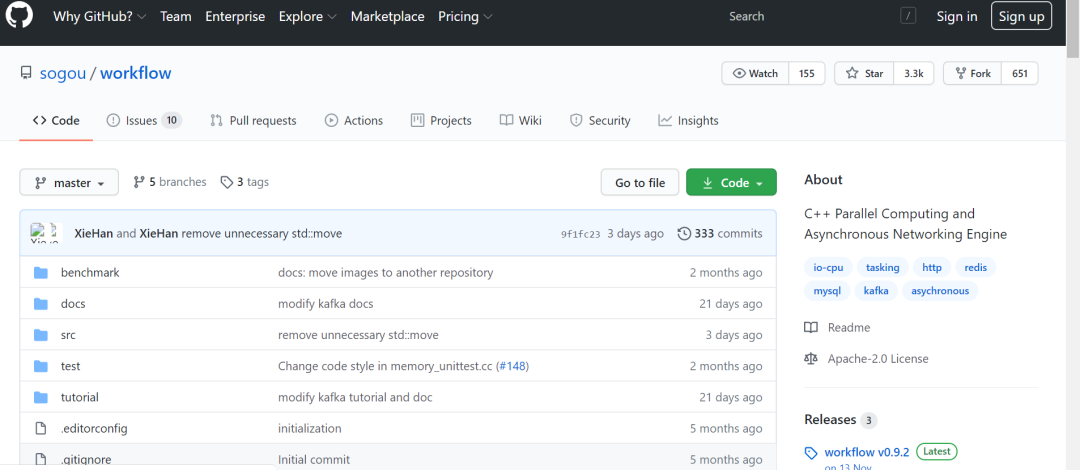Open the Readme book icon link
Image resolution: width=1080 pixels, height=470 pixels.
811,328
